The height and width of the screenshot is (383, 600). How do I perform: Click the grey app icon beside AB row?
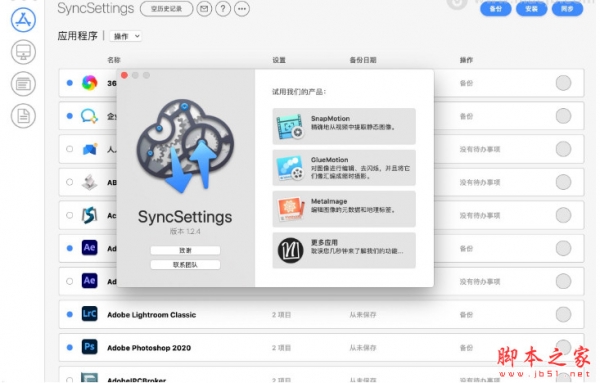coord(90,182)
